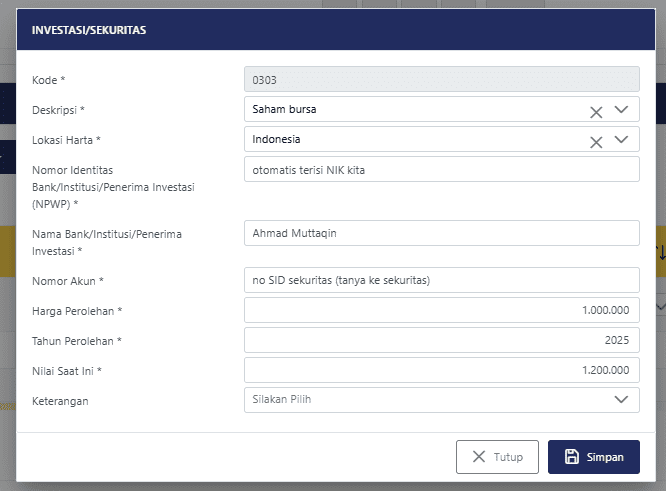
Task: Focus the Nomor Akun input field
Action: point(441,280)
